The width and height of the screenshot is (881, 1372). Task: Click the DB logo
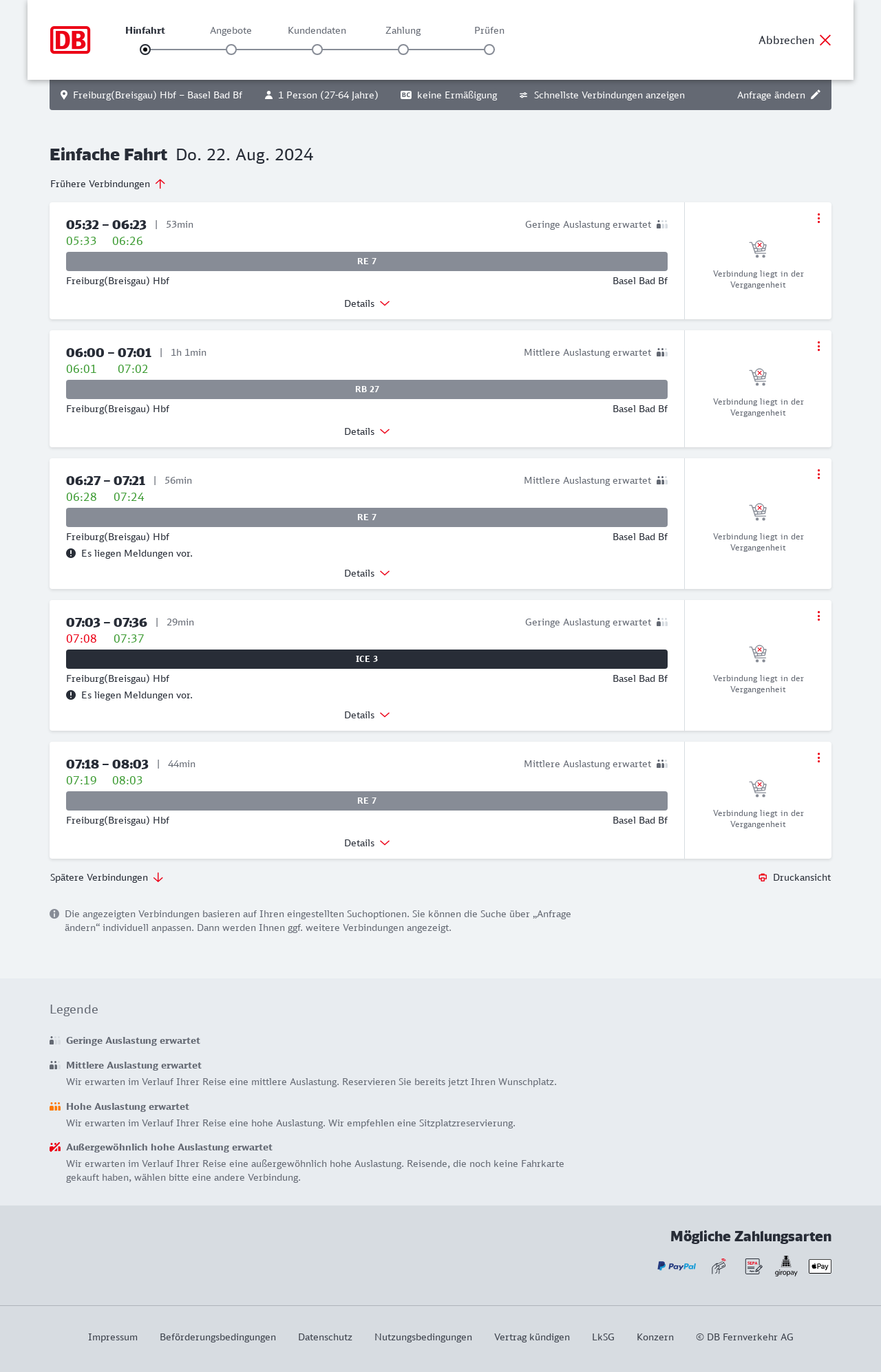click(x=70, y=40)
